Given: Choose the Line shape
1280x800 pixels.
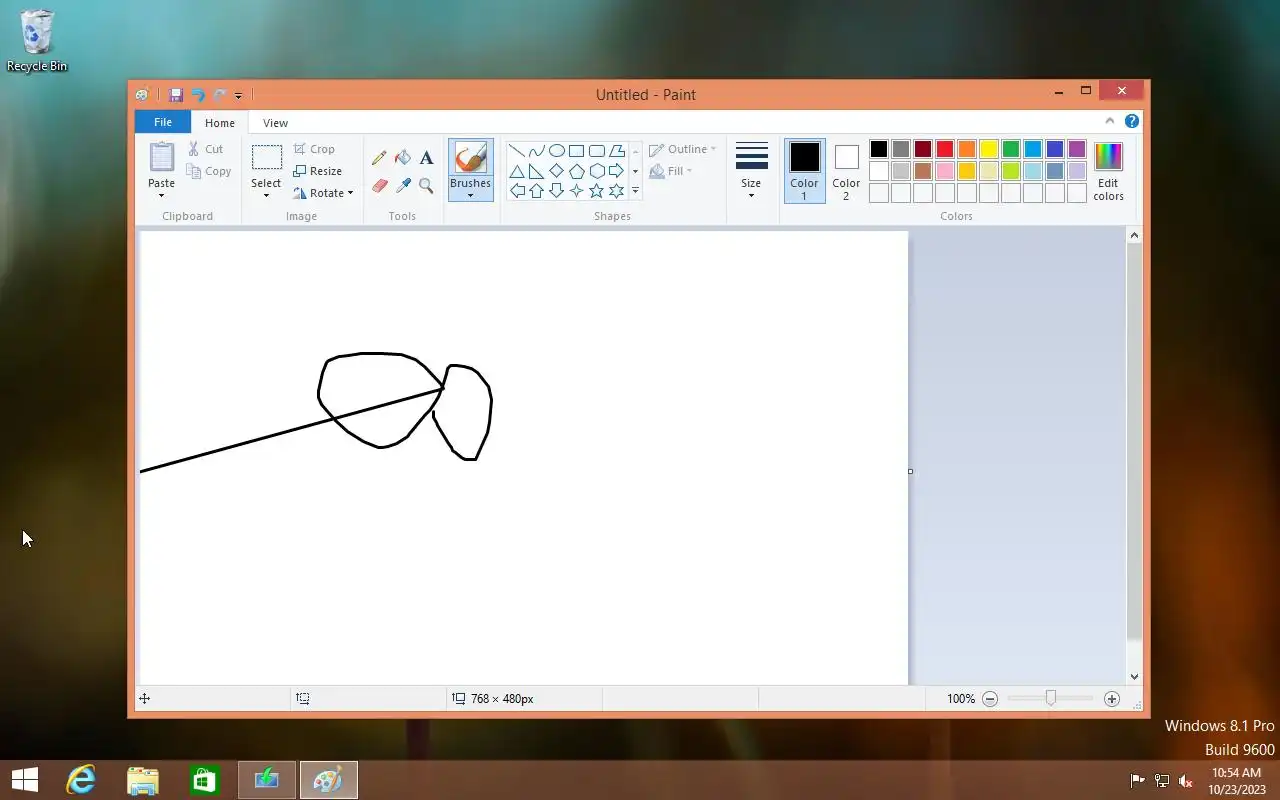Looking at the screenshot, I should (x=517, y=151).
